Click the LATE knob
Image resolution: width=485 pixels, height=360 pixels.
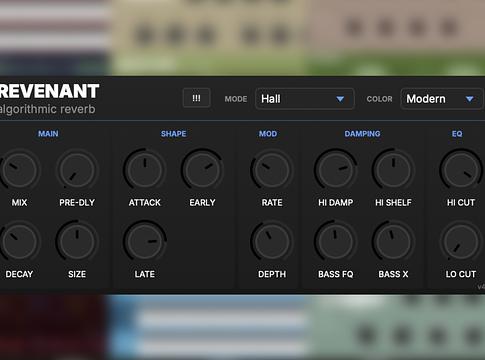pyautogui.click(x=144, y=242)
